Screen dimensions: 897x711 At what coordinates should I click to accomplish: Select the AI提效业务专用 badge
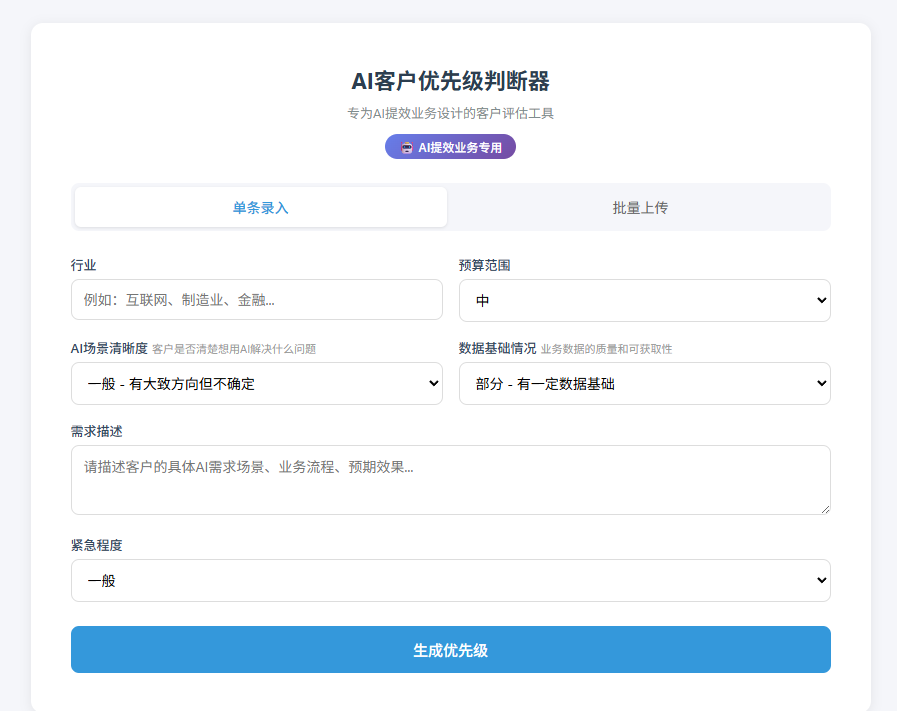click(x=450, y=146)
